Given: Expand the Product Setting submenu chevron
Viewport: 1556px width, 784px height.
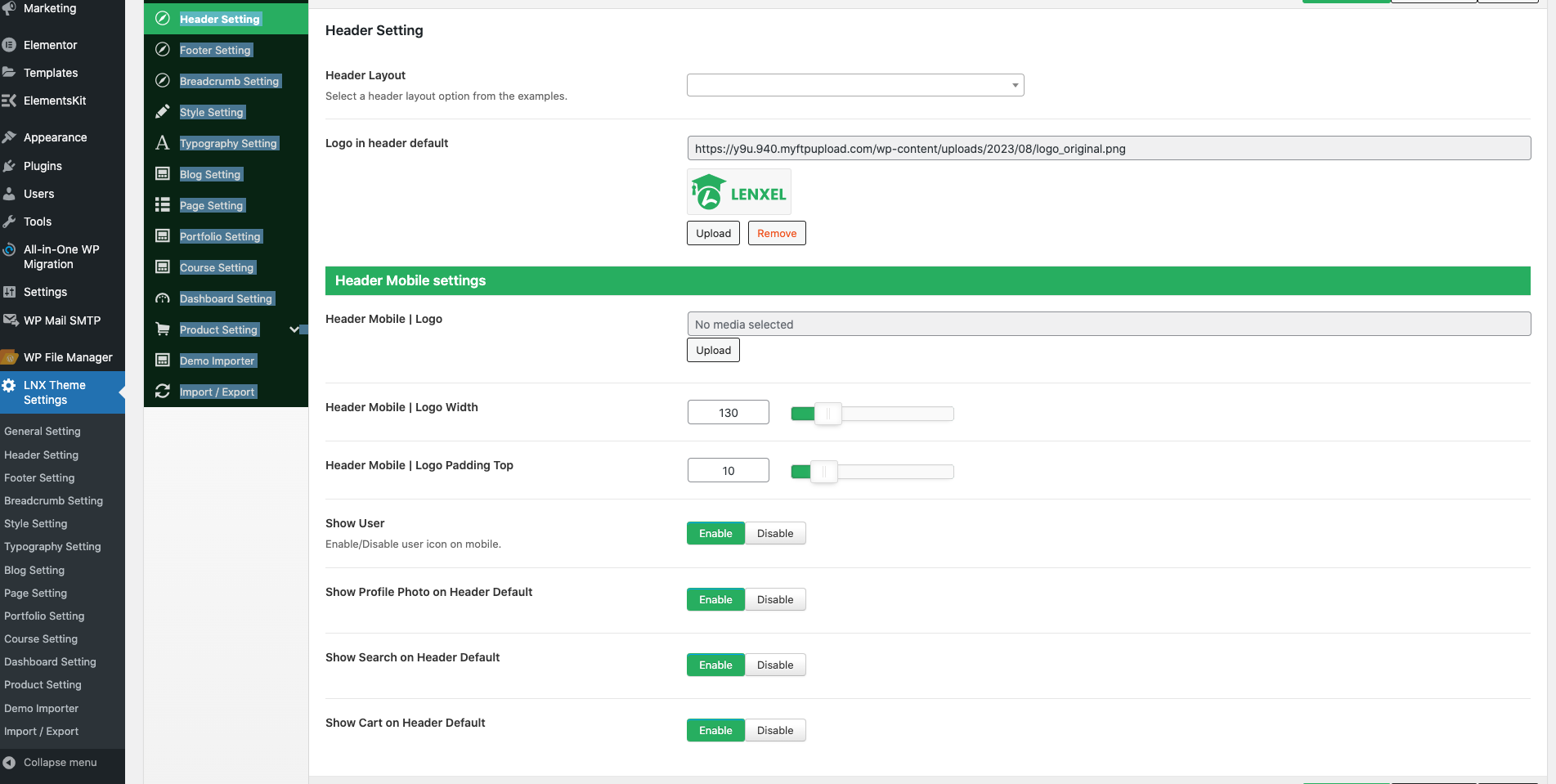Looking at the screenshot, I should tap(294, 329).
